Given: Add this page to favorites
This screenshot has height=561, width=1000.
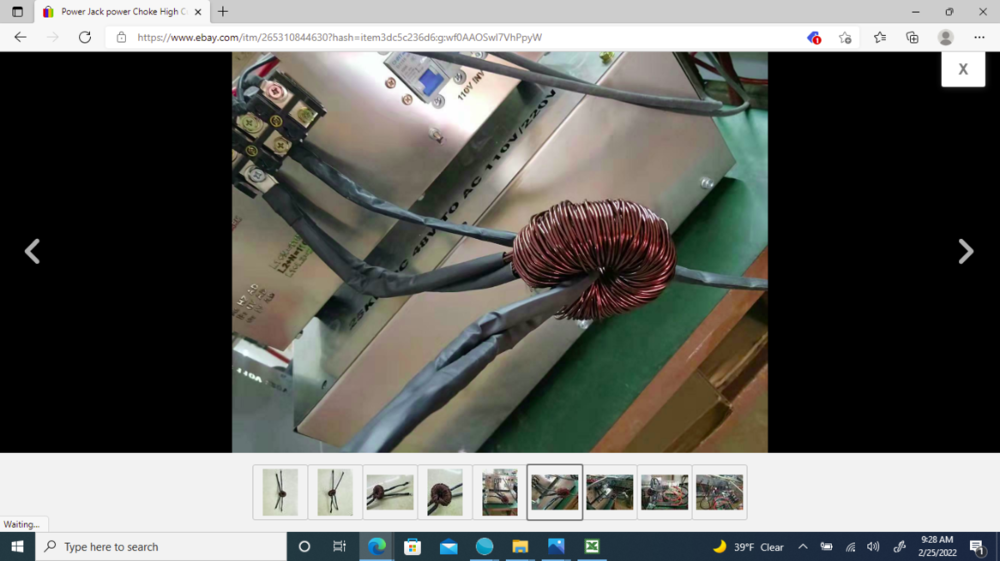Looking at the screenshot, I should coord(845,38).
